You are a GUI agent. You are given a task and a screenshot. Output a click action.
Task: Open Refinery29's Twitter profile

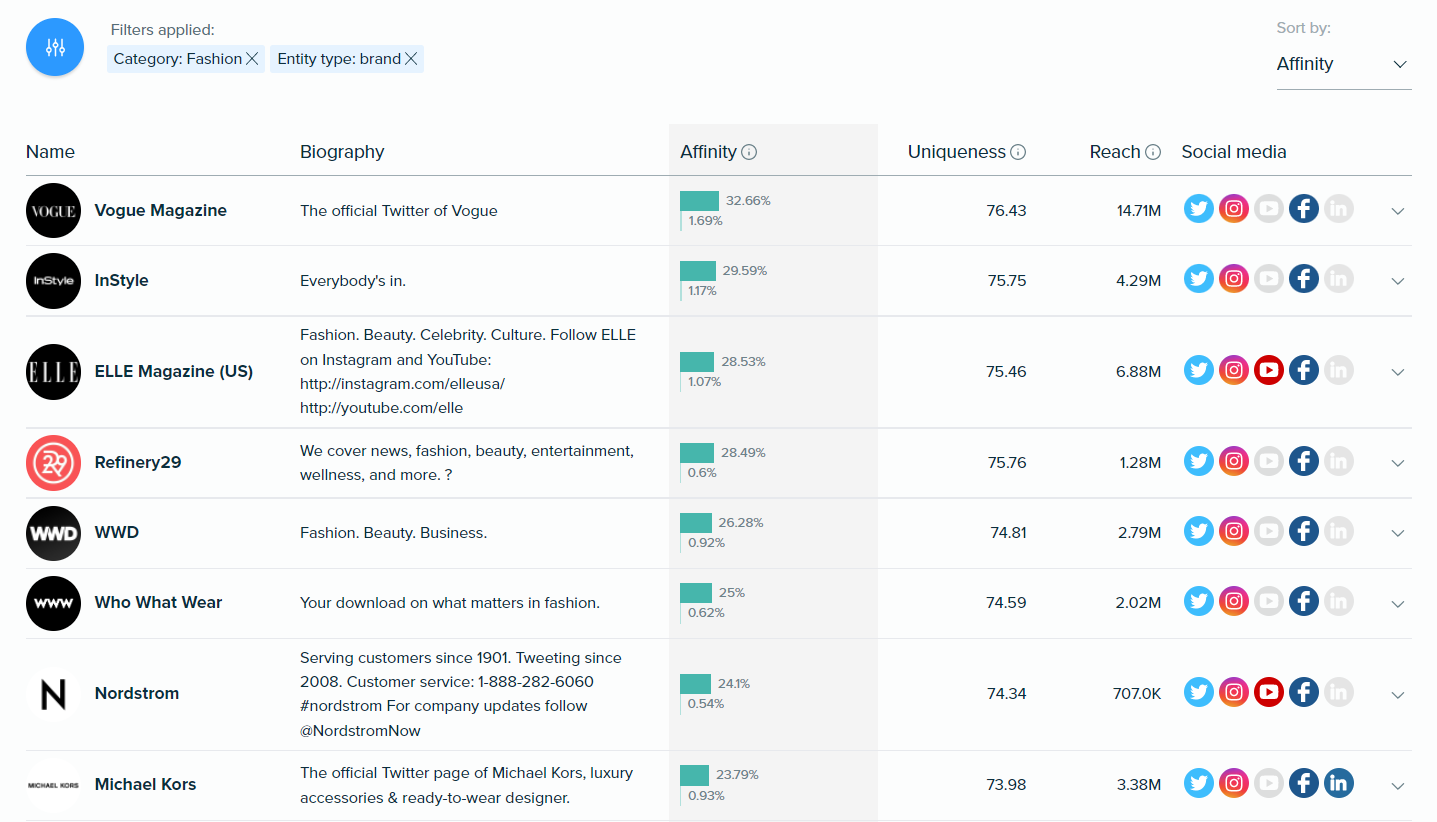click(x=1199, y=462)
